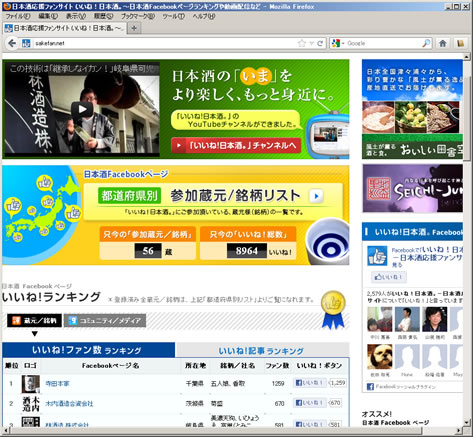The height and width of the screenshot is (437, 473).
Task: Click the おいしい田舎 sidebar banner
Action: coord(412,109)
